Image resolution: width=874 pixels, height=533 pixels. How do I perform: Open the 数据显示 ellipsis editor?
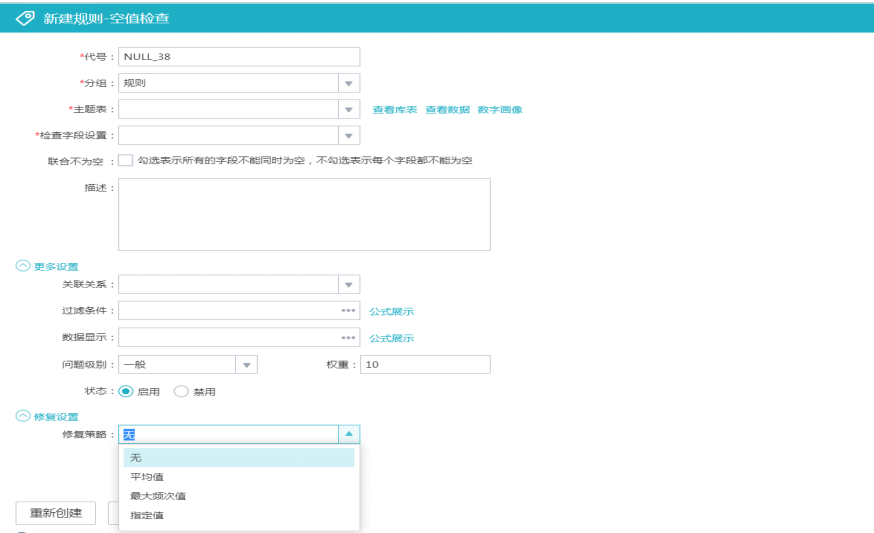coord(348,337)
